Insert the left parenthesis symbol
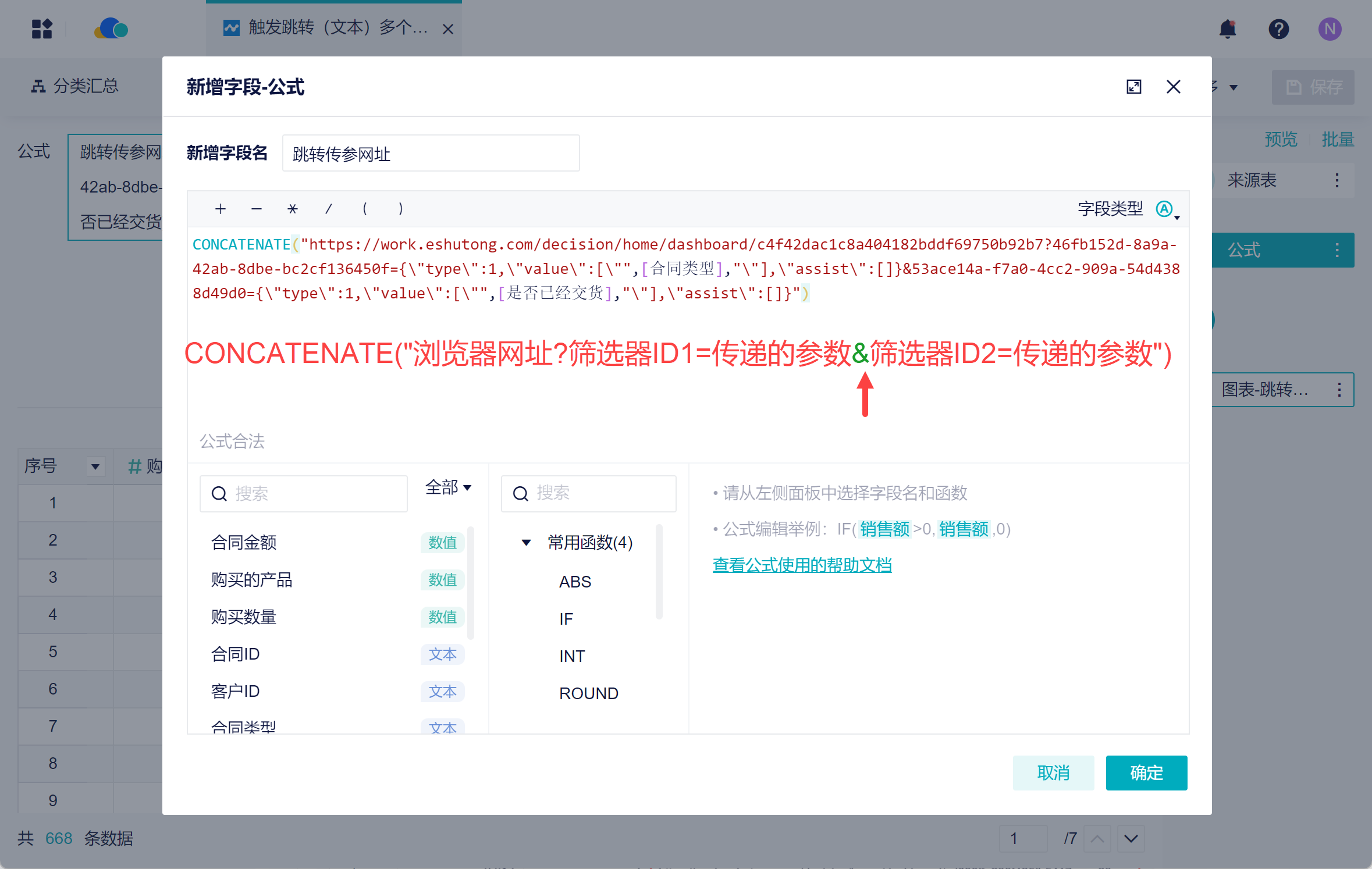Viewport: 1372px width, 869px height. pyautogui.click(x=365, y=209)
